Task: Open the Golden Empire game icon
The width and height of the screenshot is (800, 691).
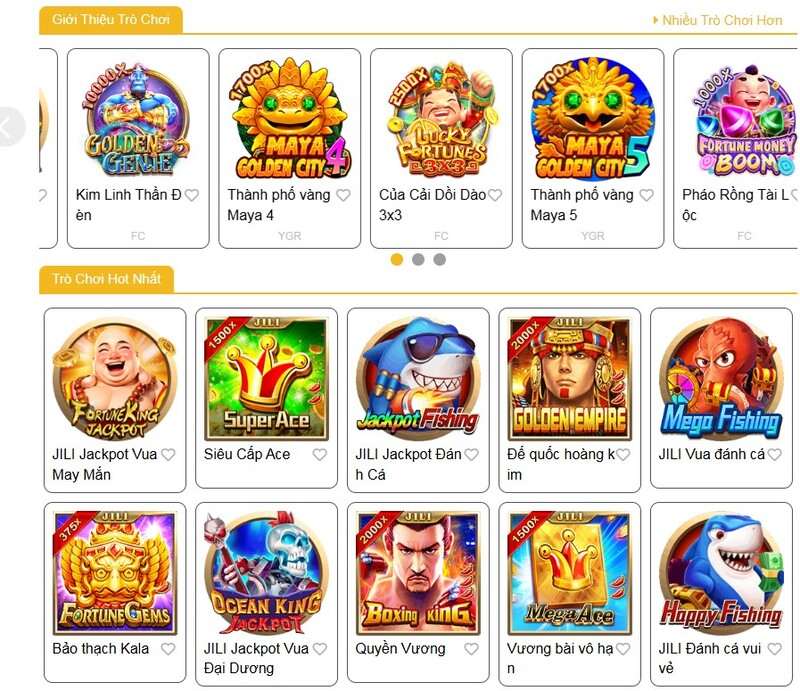Action: coord(569,379)
